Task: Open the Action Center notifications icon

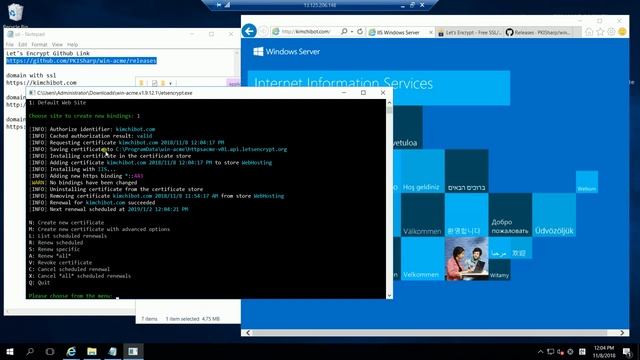Action: (x=627, y=351)
